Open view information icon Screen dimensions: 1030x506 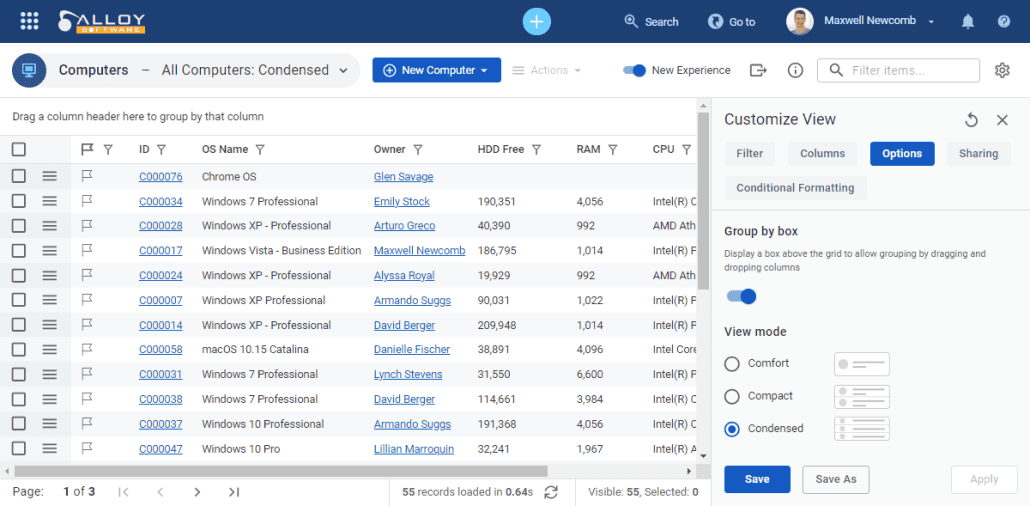click(x=796, y=70)
